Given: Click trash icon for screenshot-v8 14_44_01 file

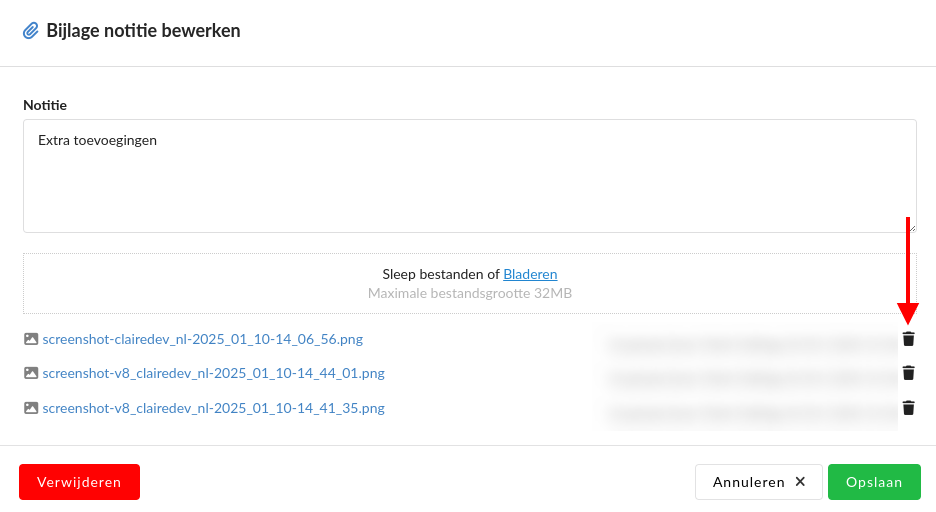Looking at the screenshot, I should (x=908, y=373).
